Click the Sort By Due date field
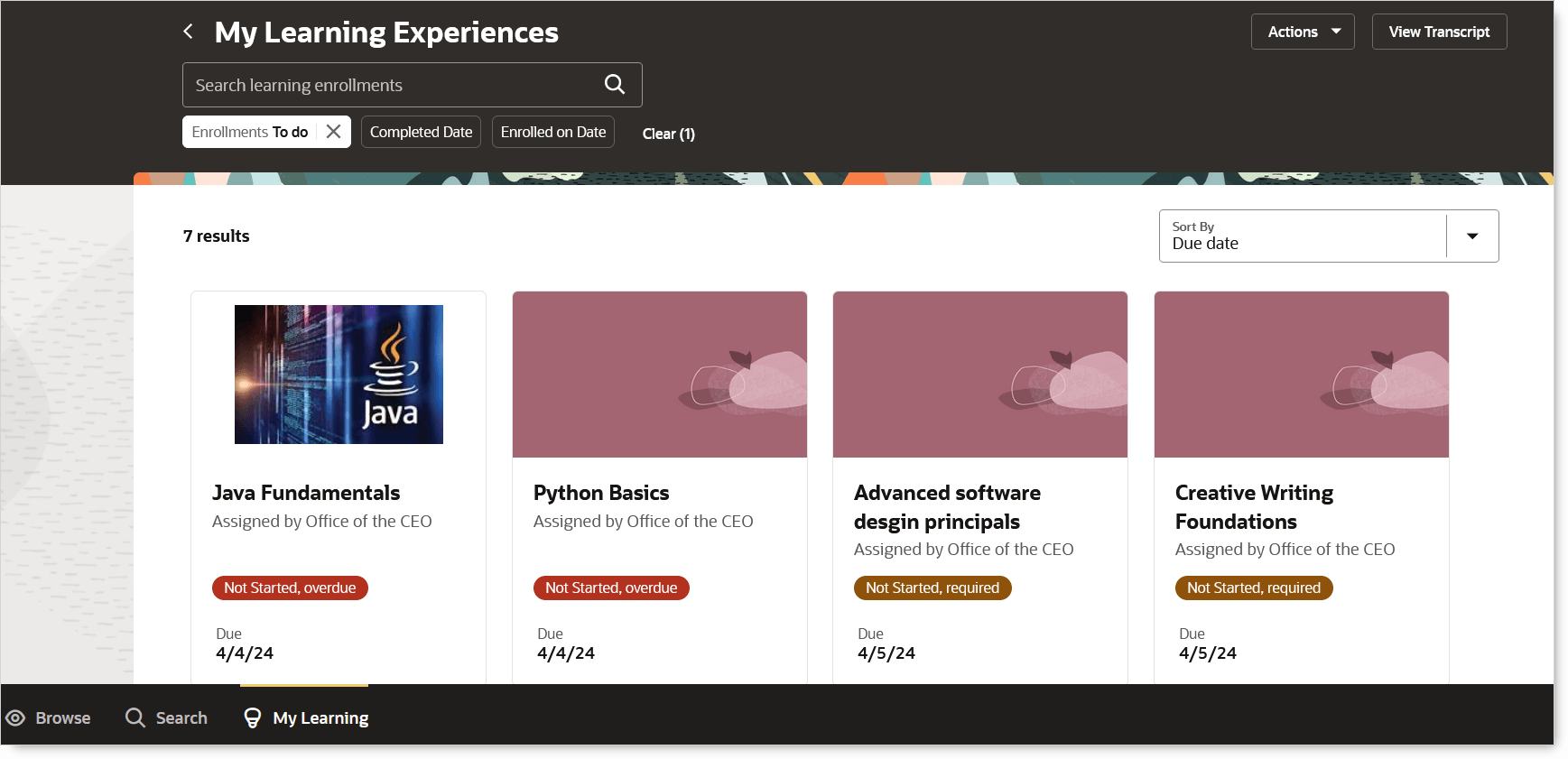This screenshot has width=1568, height=759. [x=1303, y=236]
